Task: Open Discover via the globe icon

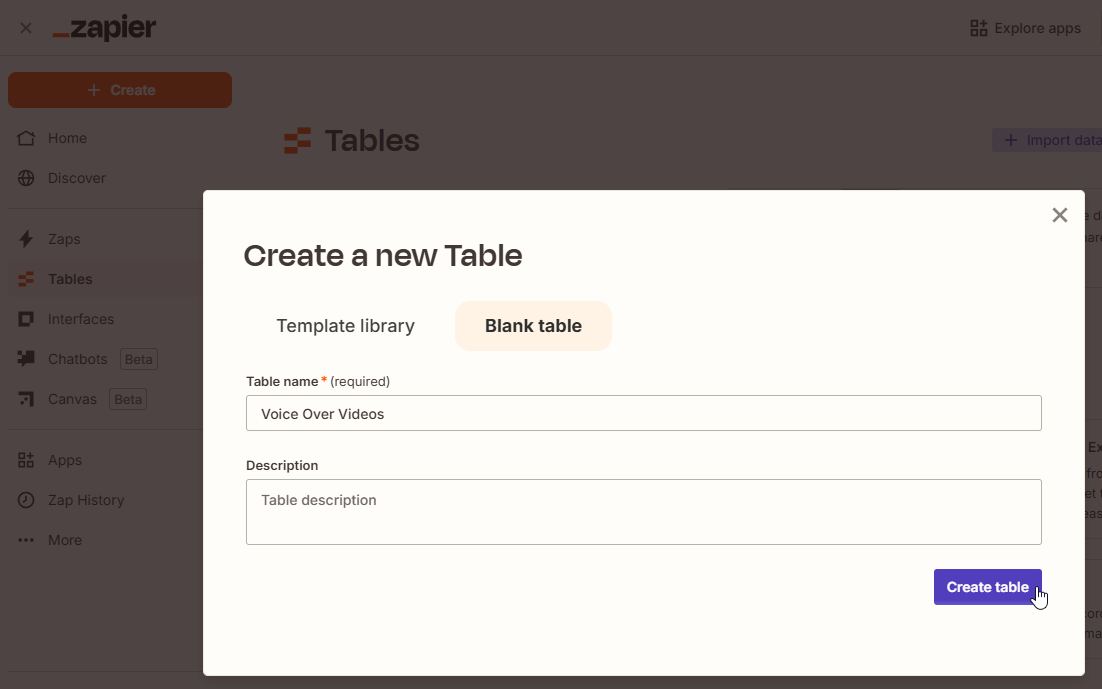Action: coord(27,178)
